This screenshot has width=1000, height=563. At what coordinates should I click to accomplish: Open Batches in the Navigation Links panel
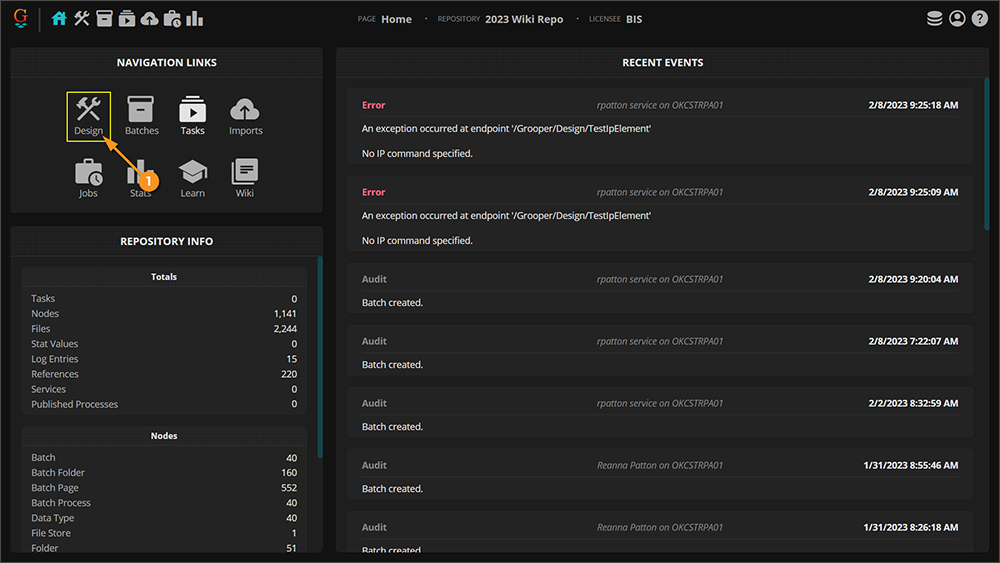(x=141, y=116)
